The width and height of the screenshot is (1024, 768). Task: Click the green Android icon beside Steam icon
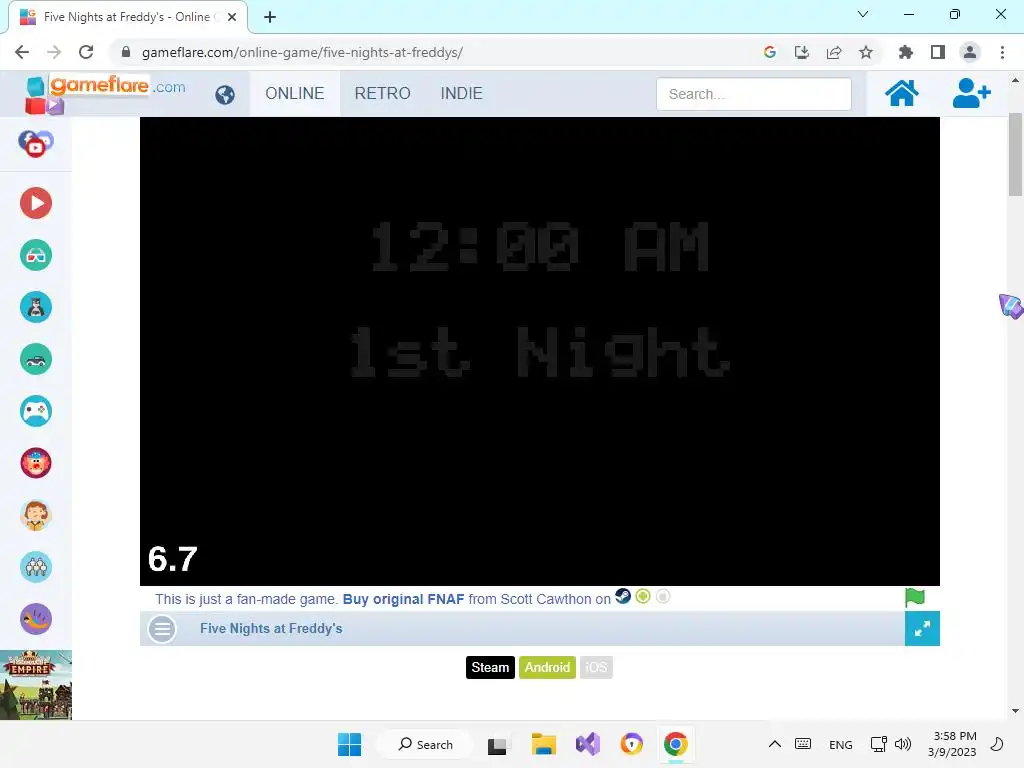[x=643, y=596]
